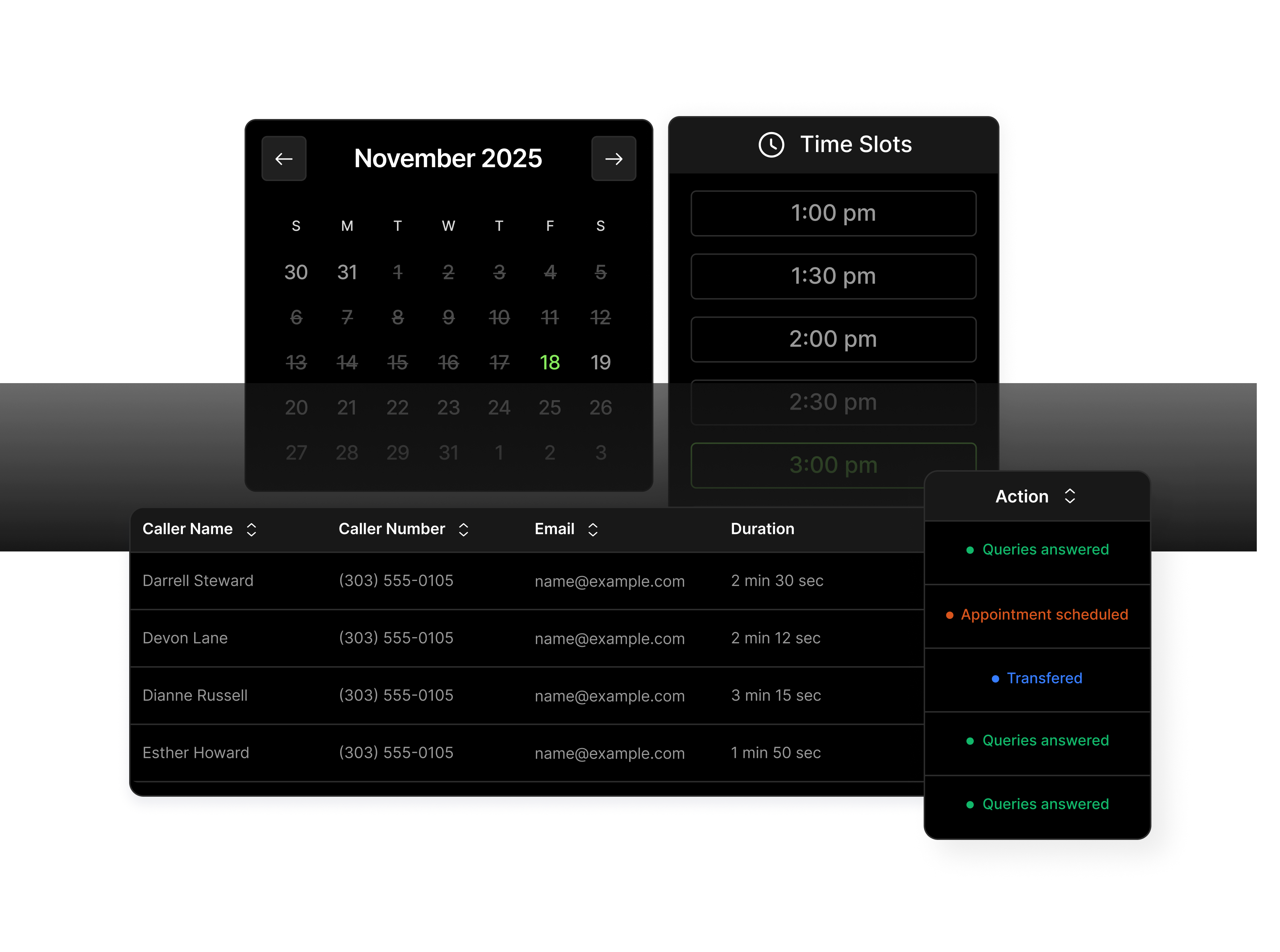Open the Appointment scheduled action status
Viewport: 1280px width, 952px height.
[x=1044, y=615]
